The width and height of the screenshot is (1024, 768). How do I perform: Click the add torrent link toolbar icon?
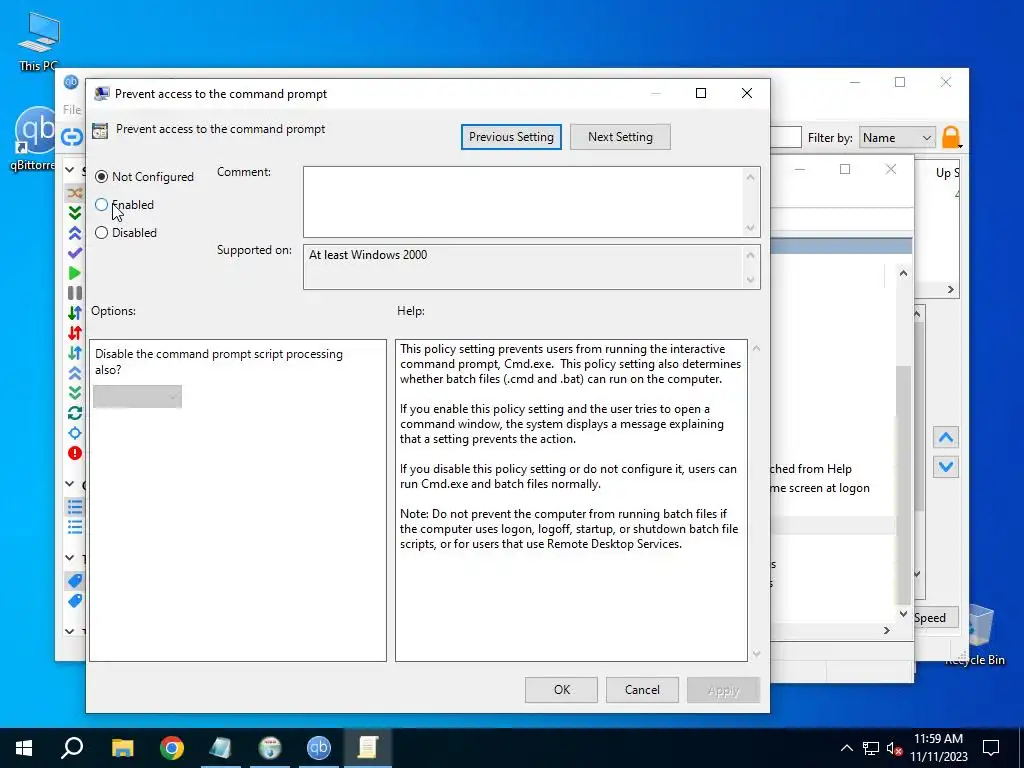(72, 137)
